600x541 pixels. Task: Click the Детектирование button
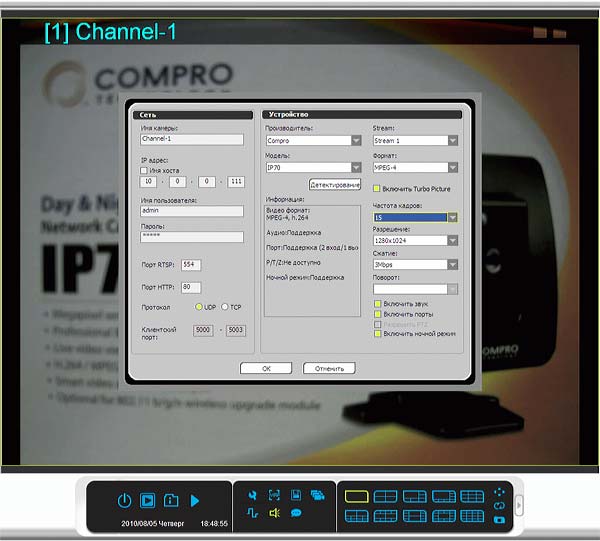point(335,184)
